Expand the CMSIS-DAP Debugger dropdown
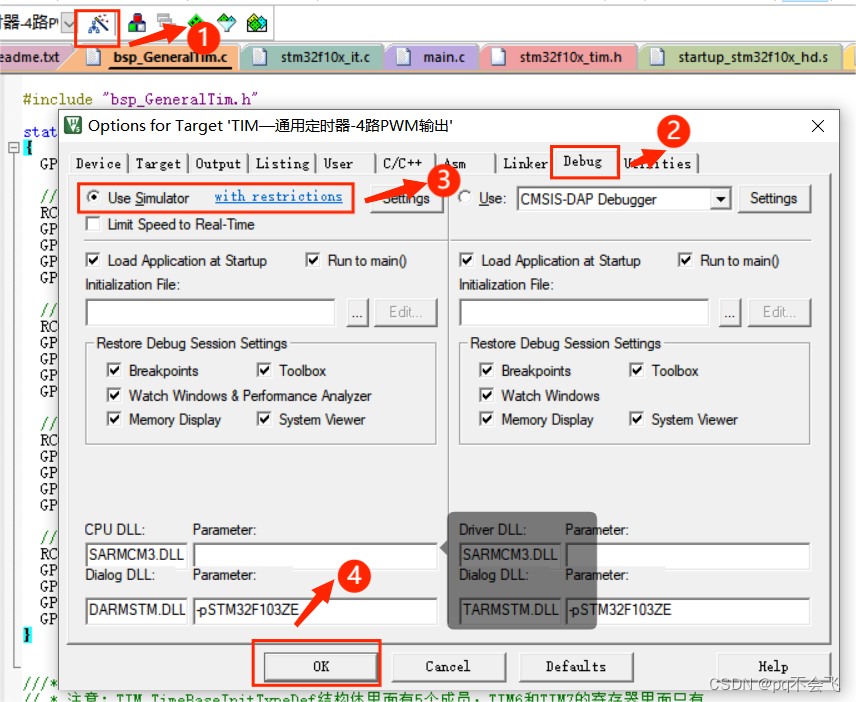 [x=720, y=199]
